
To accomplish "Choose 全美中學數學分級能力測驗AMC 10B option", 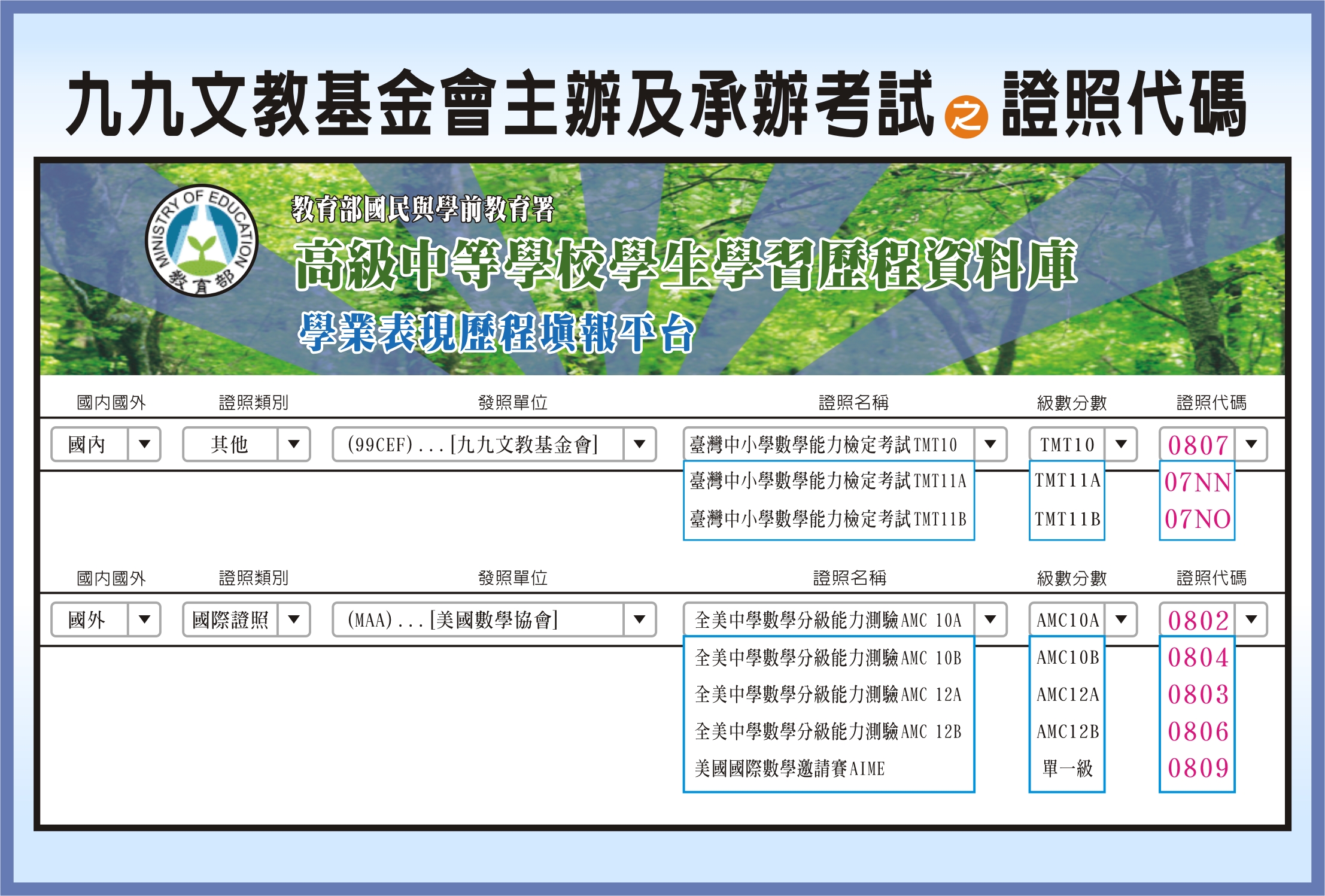I will [828, 658].
